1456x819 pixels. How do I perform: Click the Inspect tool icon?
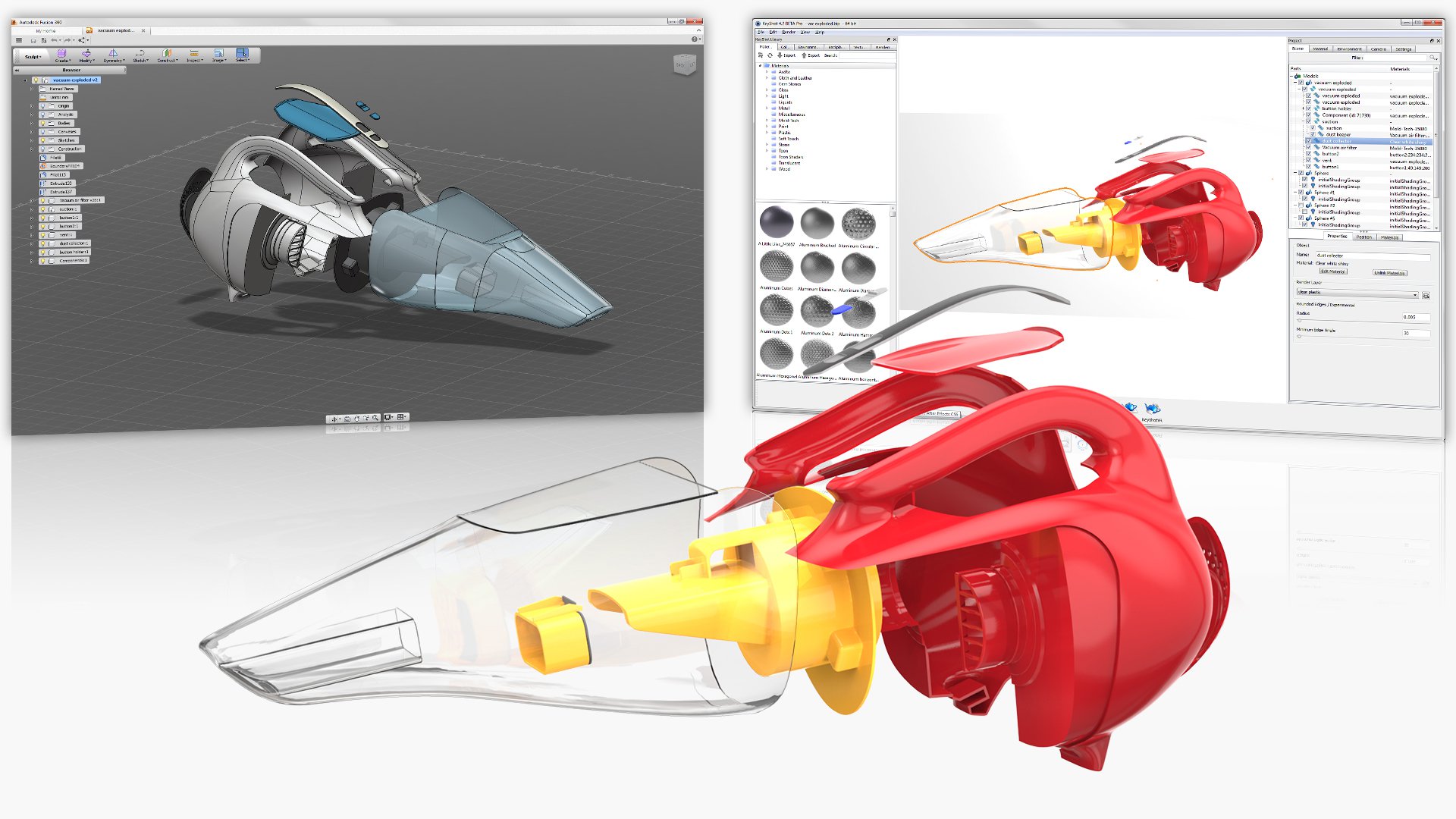point(194,53)
